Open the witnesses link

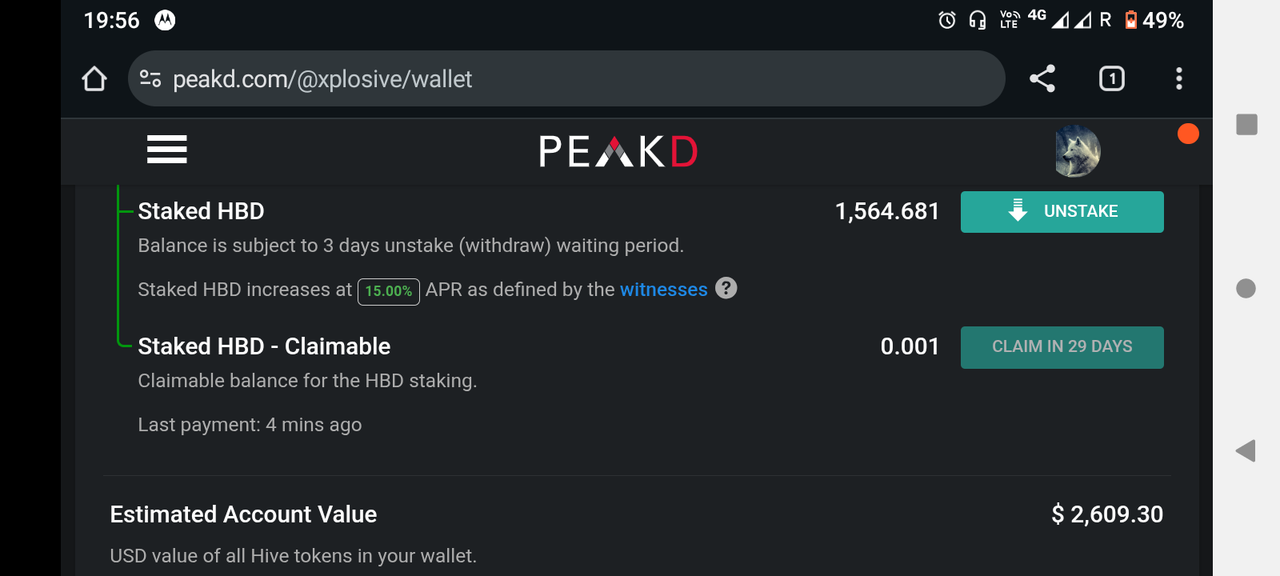point(664,290)
